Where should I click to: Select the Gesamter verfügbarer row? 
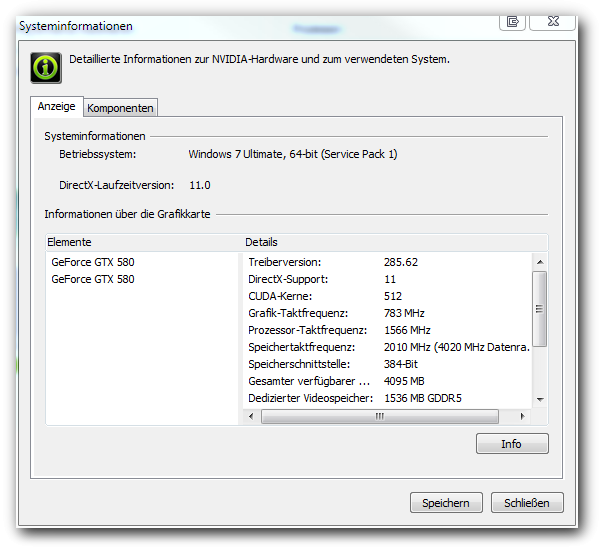pyautogui.click(x=388, y=381)
